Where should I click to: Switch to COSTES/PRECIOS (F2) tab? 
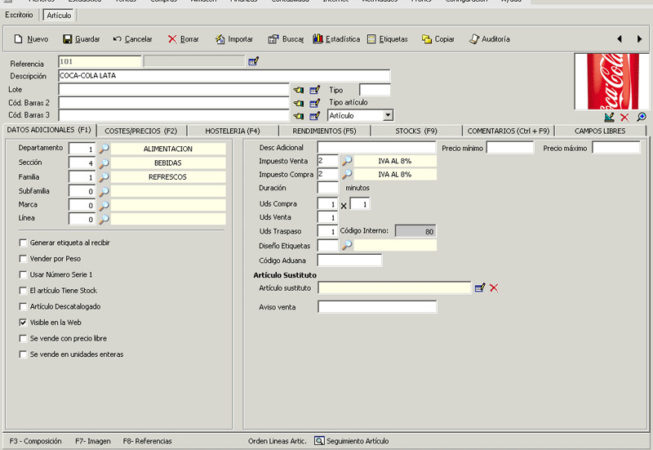141,131
